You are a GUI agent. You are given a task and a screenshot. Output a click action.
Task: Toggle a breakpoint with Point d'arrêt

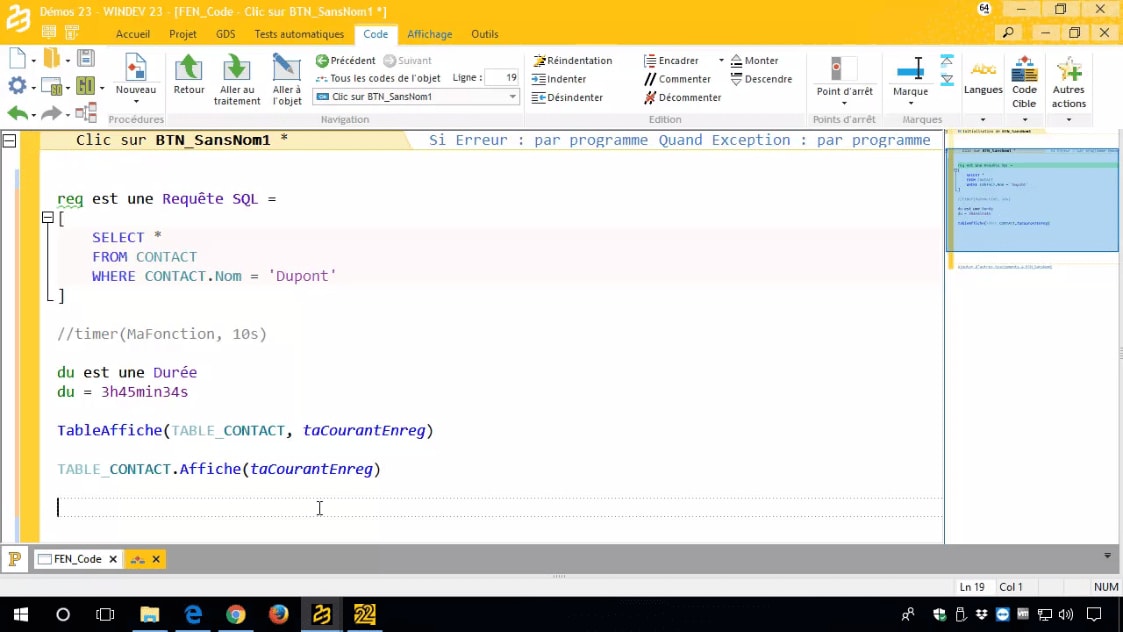click(844, 78)
